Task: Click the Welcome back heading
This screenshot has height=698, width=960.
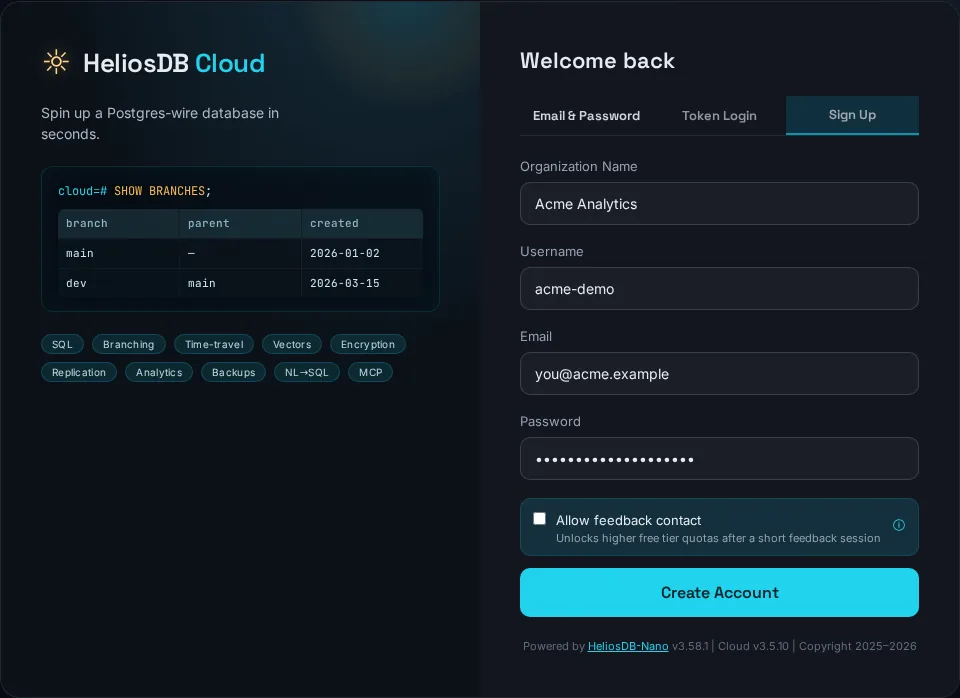Action: click(597, 61)
